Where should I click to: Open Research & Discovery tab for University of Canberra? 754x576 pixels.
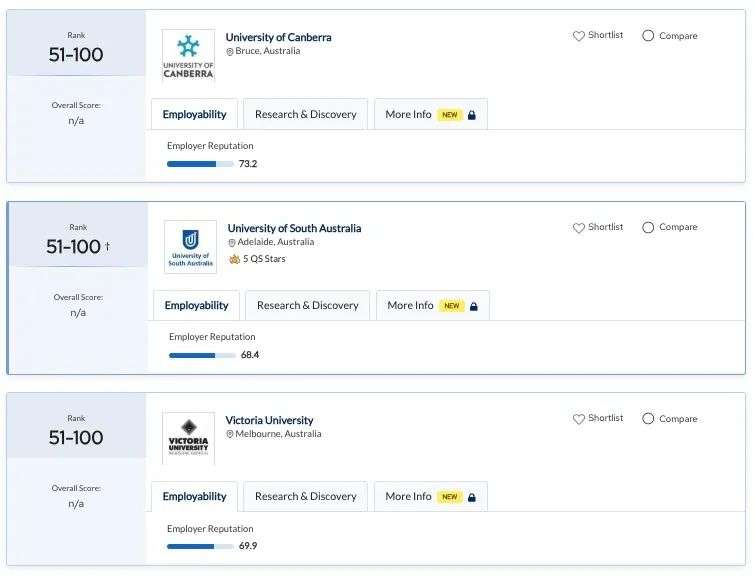(x=306, y=114)
